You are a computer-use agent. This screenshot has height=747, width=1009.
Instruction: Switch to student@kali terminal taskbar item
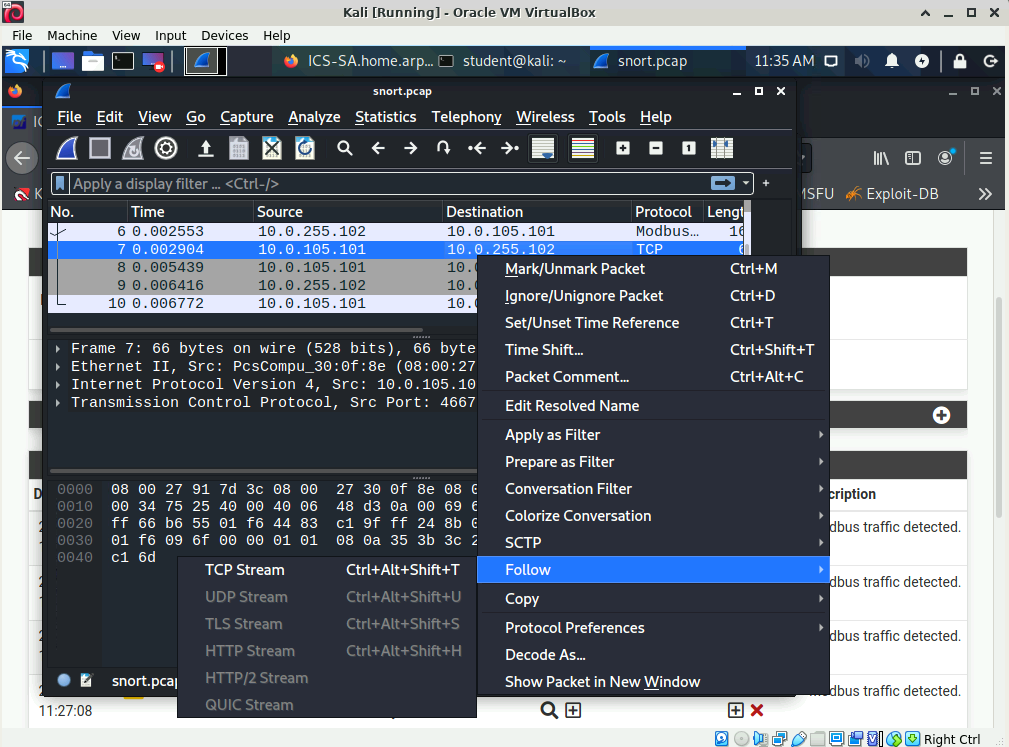tap(503, 61)
